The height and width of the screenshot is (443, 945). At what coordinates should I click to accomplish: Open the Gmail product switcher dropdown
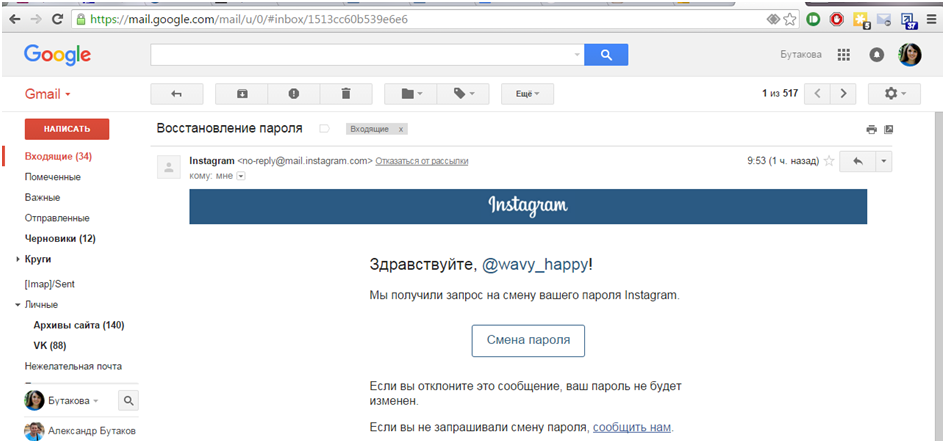click(48, 95)
